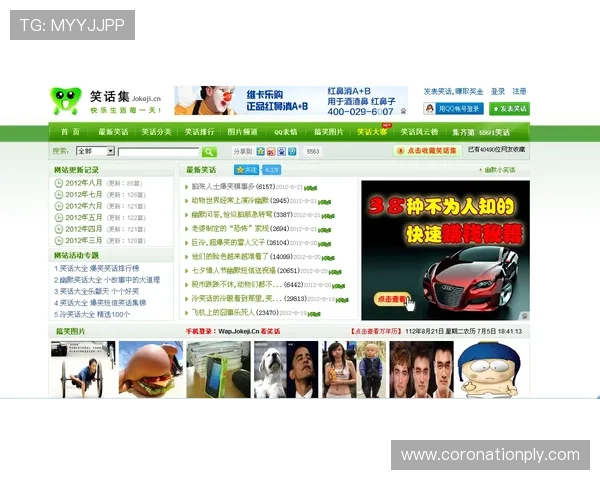The width and height of the screenshot is (600, 480).
Task: Click the green Jokeji.cn mascot logo
Action: 66,101
